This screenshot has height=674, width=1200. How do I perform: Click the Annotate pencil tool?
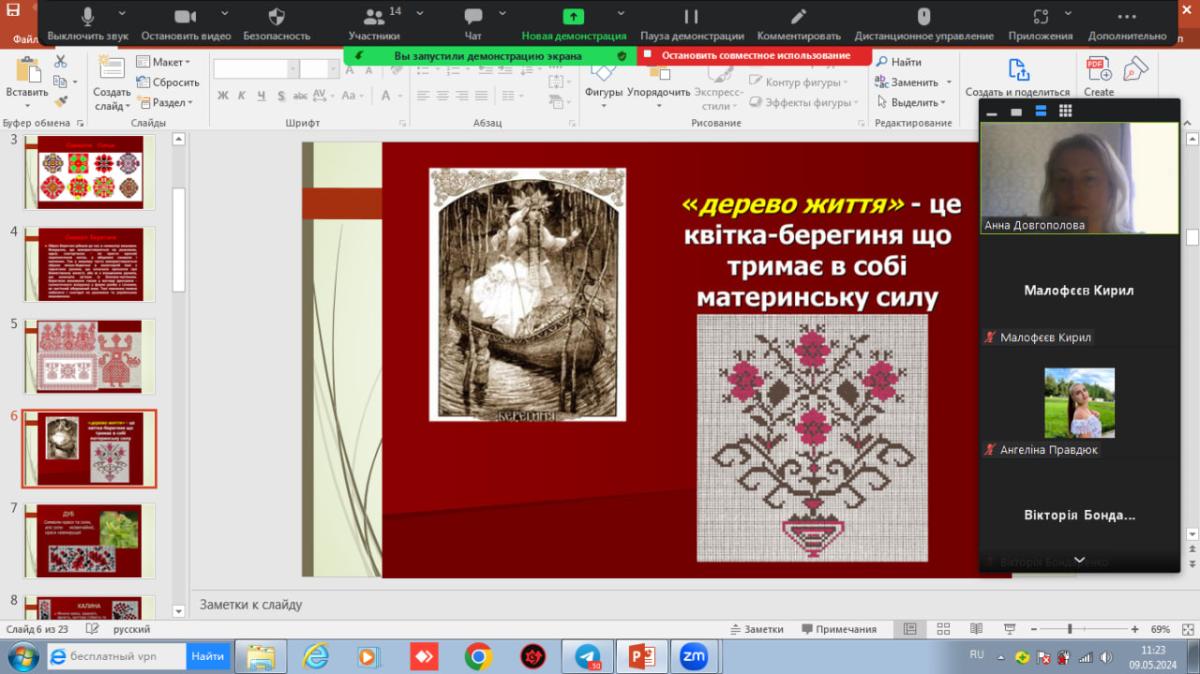[x=798, y=17]
